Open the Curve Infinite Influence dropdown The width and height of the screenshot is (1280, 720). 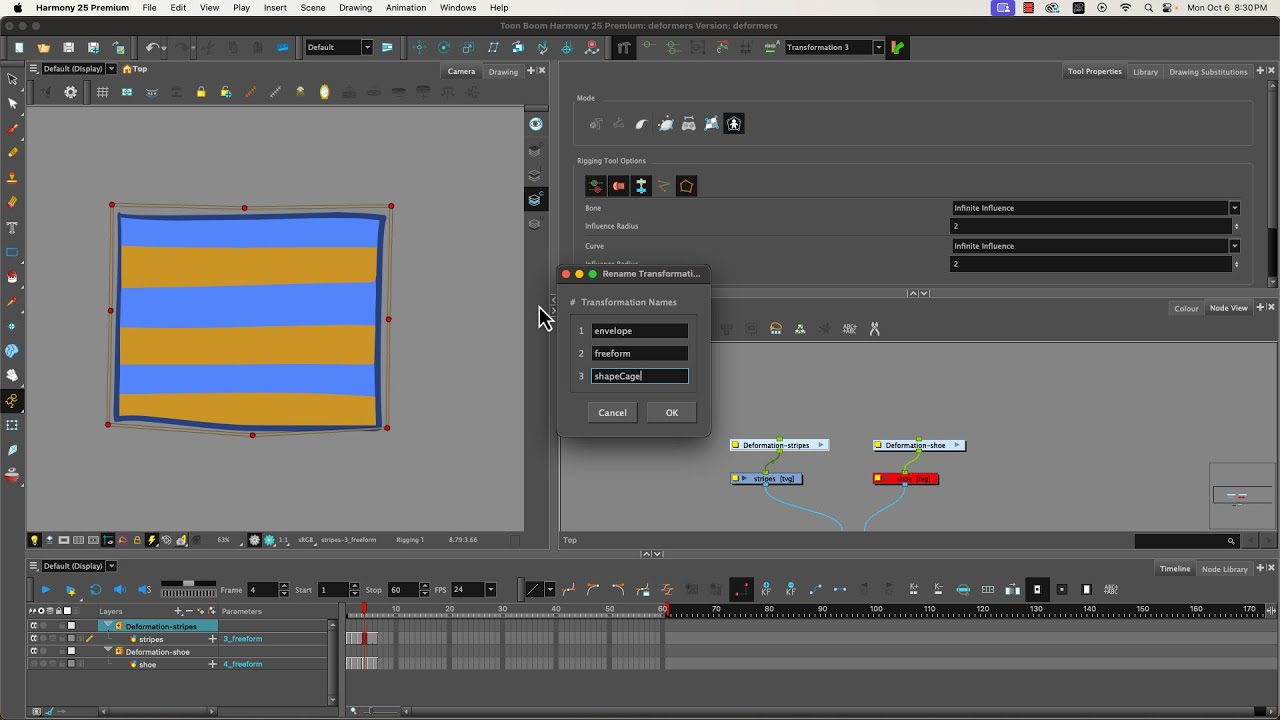point(1234,246)
